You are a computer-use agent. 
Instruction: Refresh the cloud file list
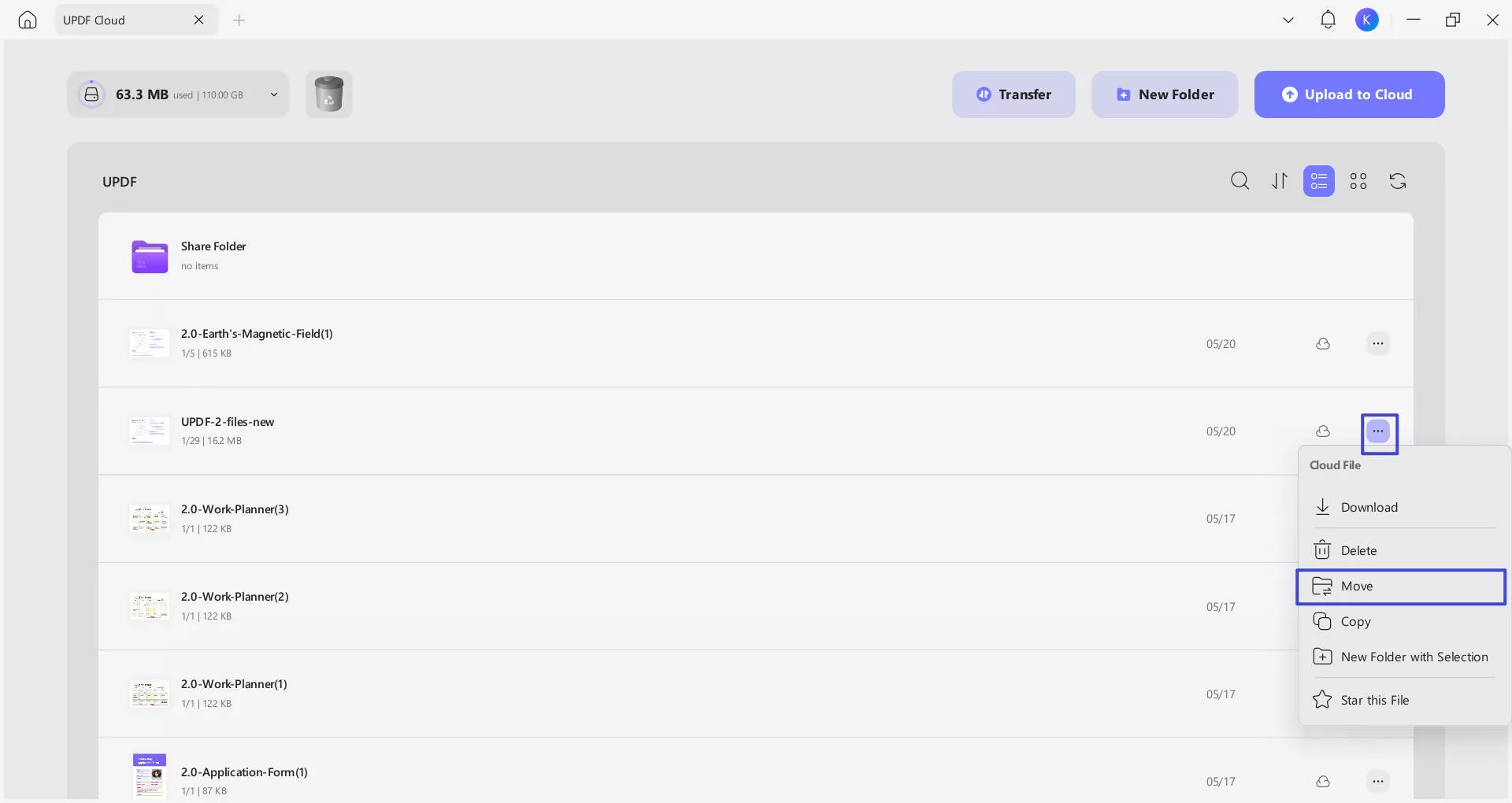(x=1398, y=181)
